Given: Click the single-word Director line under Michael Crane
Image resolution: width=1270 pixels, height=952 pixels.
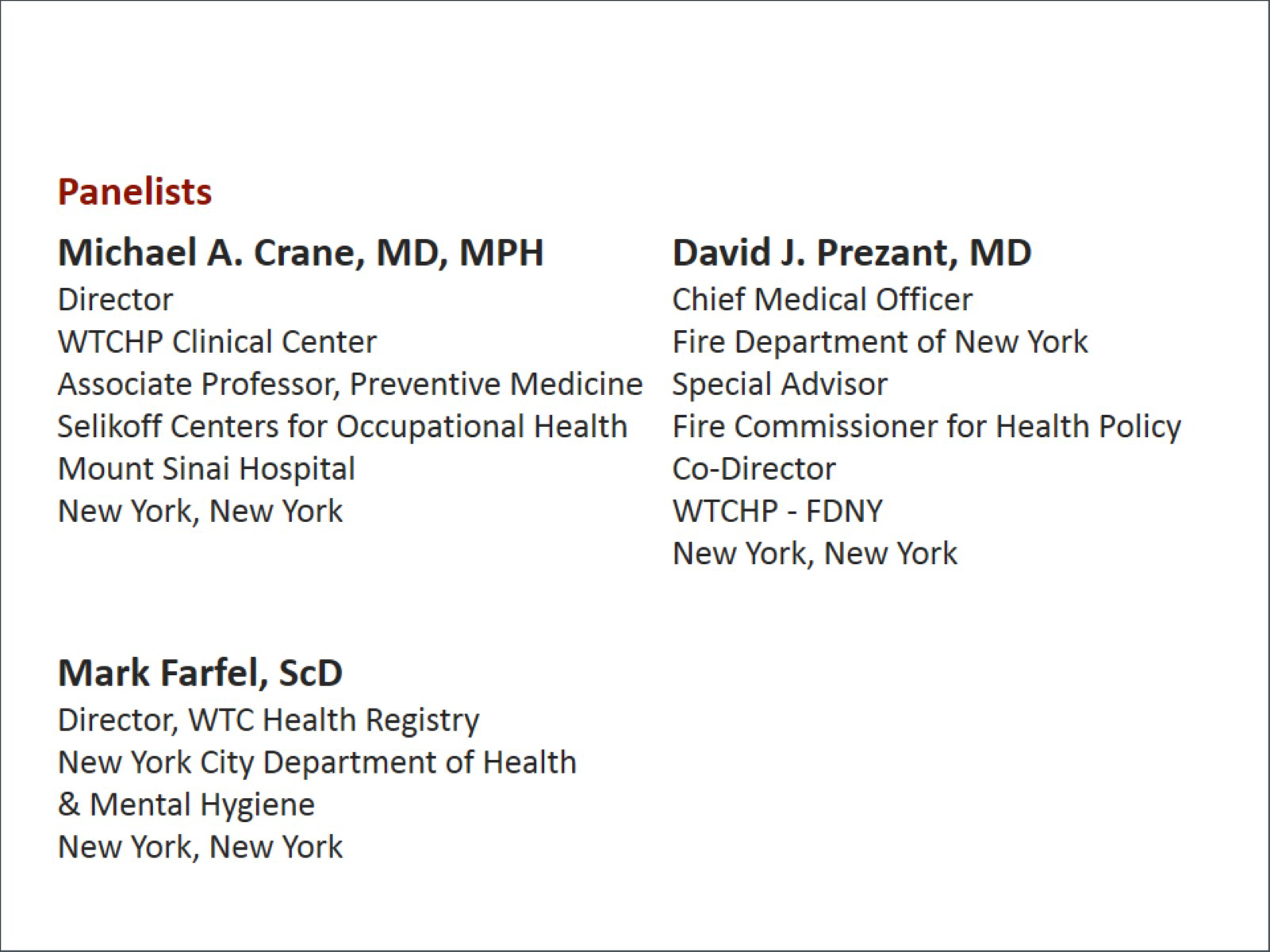Looking at the screenshot, I should (x=115, y=300).
